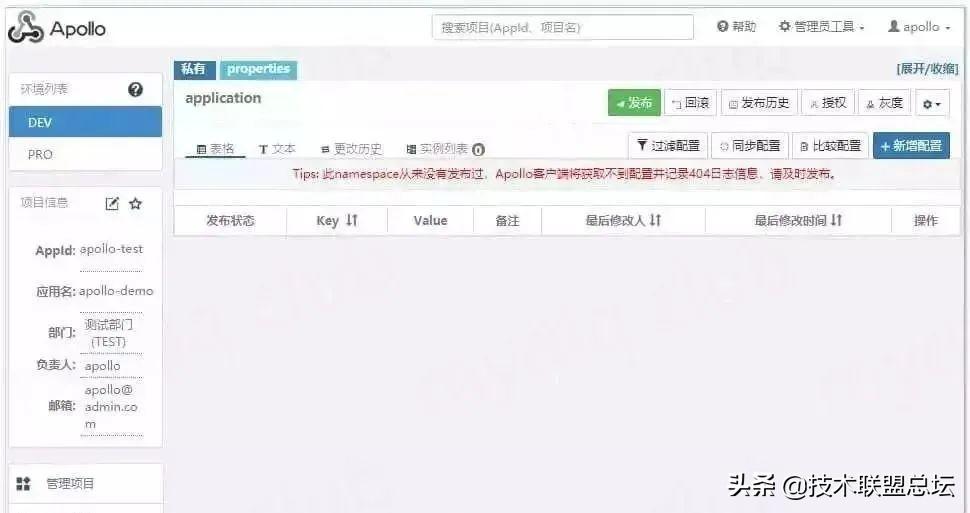Click the email apollo@admin.com value
Viewport: 970px width, 513px height.
[x=111, y=407]
